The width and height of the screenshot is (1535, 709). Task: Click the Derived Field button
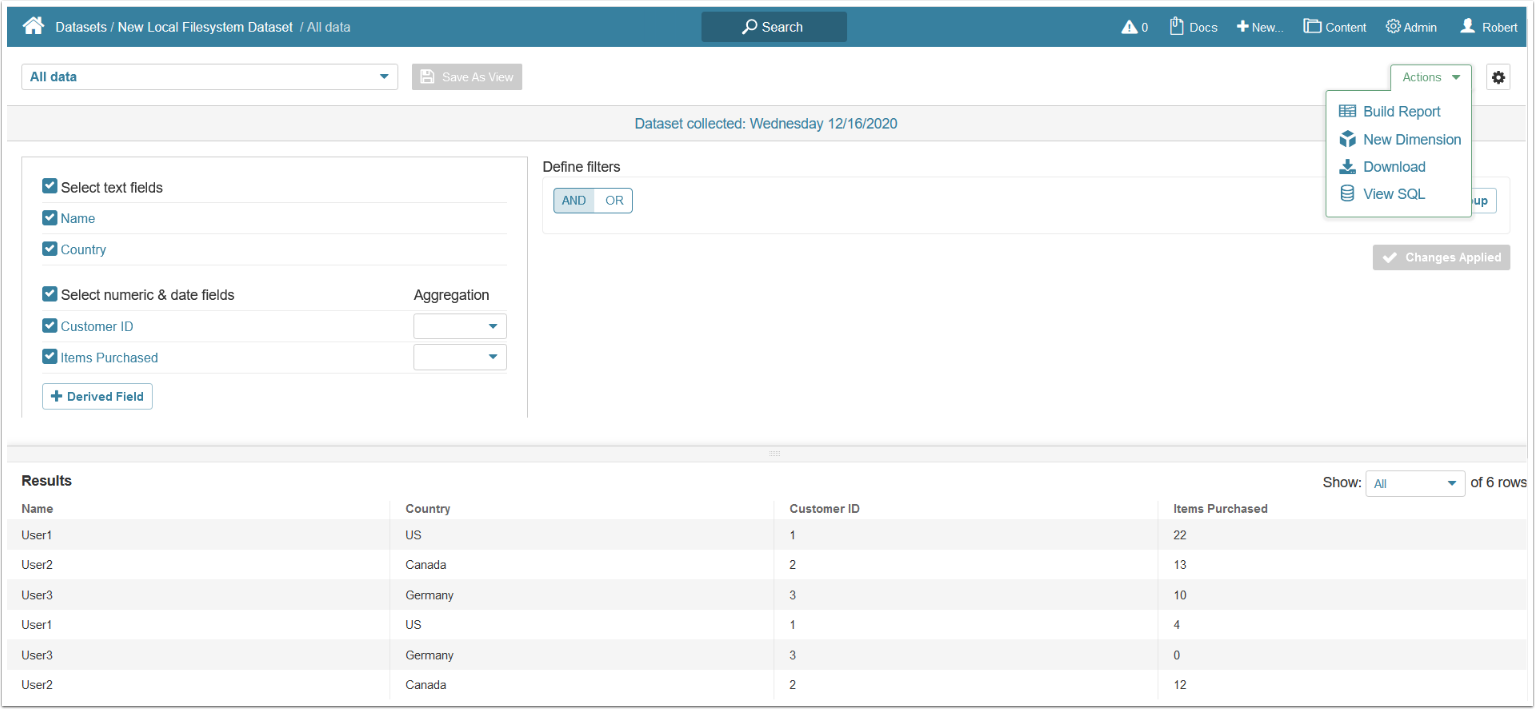[97, 397]
